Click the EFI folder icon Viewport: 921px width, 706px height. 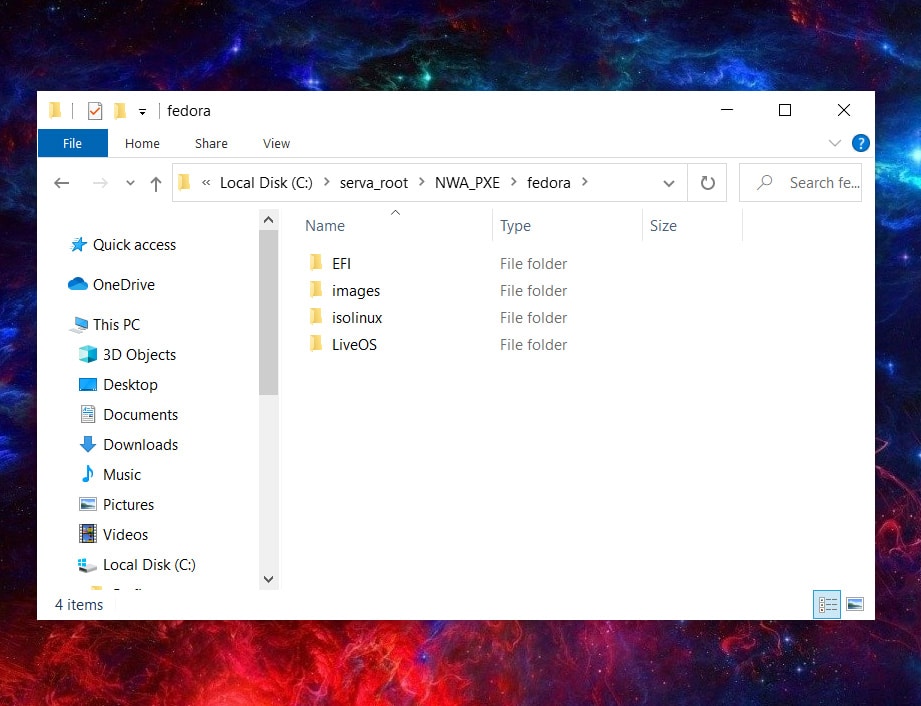(316, 263)
